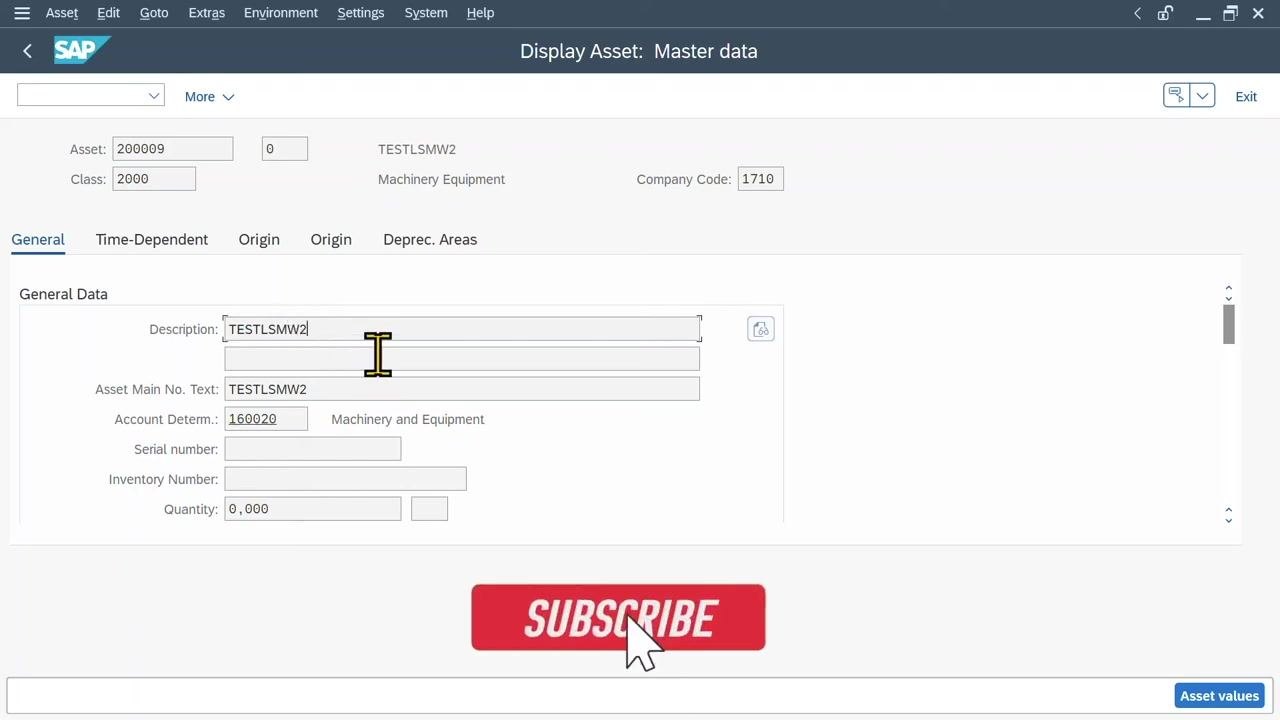Image resolution: width=1280 pixels, height=720 pixels.
Task: Open the Goto menu
Action: [x=154, y=13]
